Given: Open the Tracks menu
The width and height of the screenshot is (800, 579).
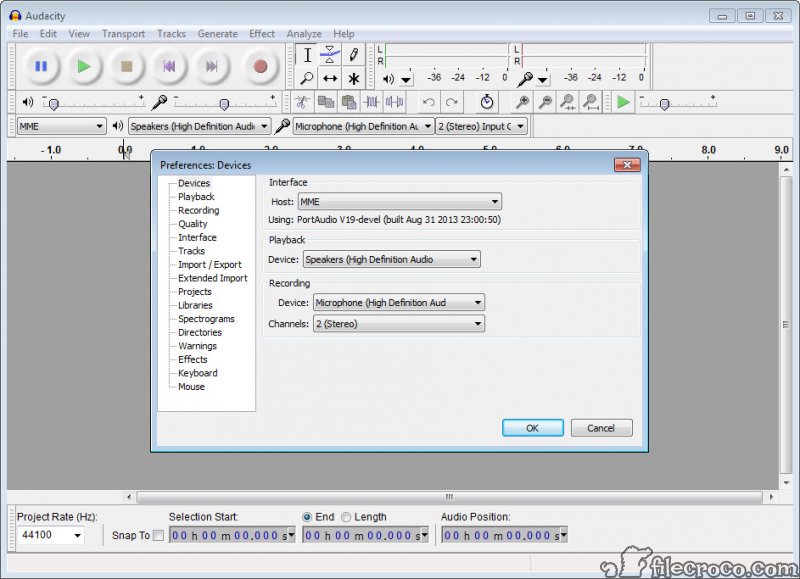Looking at the screenshot, I should click(171, 34).
